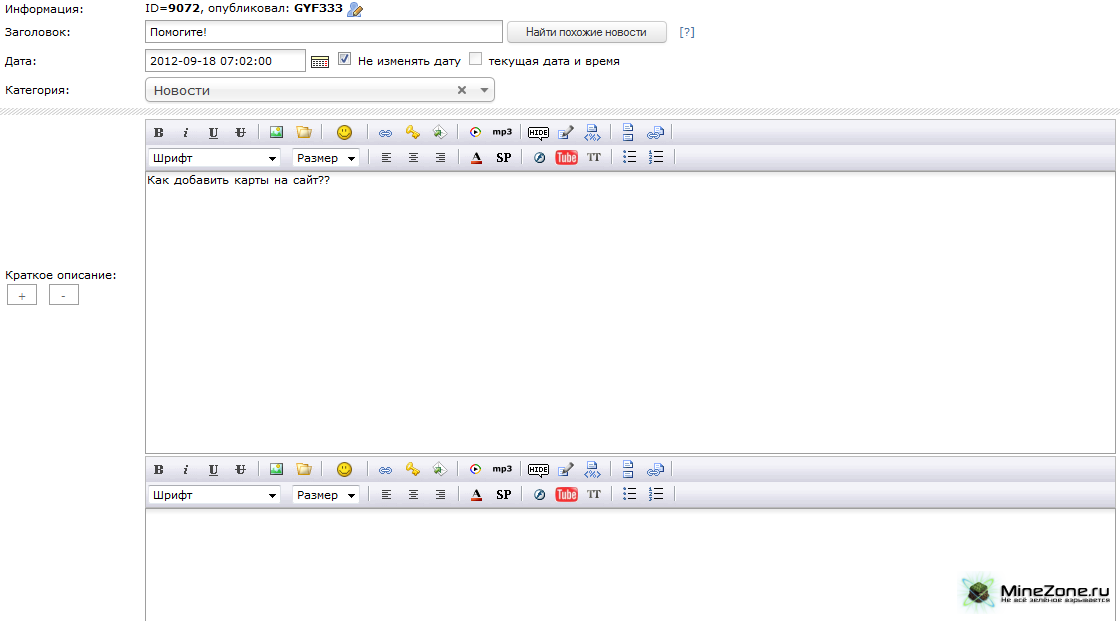Image resolution: width=1120 pixels, height=621 pixels.
Task: Click the strikethrough icon in the bottom editor toolbar
Action: pos(240,469)
